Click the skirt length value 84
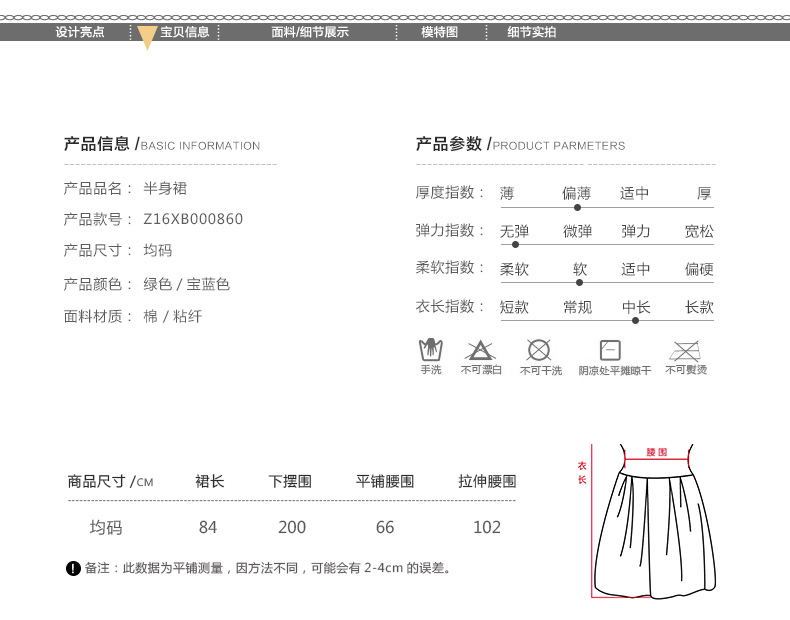The width and height of the screenshot is (790, 620). pos(208,527)
